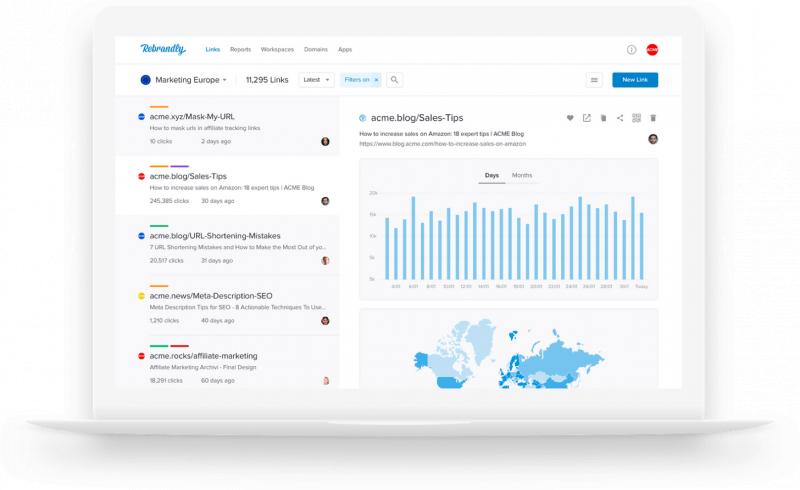Open the blog.acme.com destination URL
The width and height of the screenshot is (800, 490).
[442, 144]
